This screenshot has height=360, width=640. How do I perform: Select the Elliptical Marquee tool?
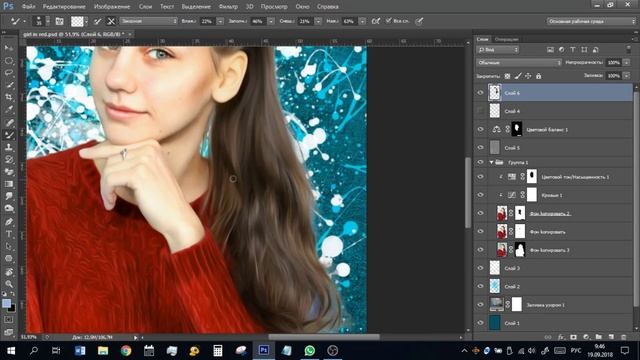coord(9,61)
